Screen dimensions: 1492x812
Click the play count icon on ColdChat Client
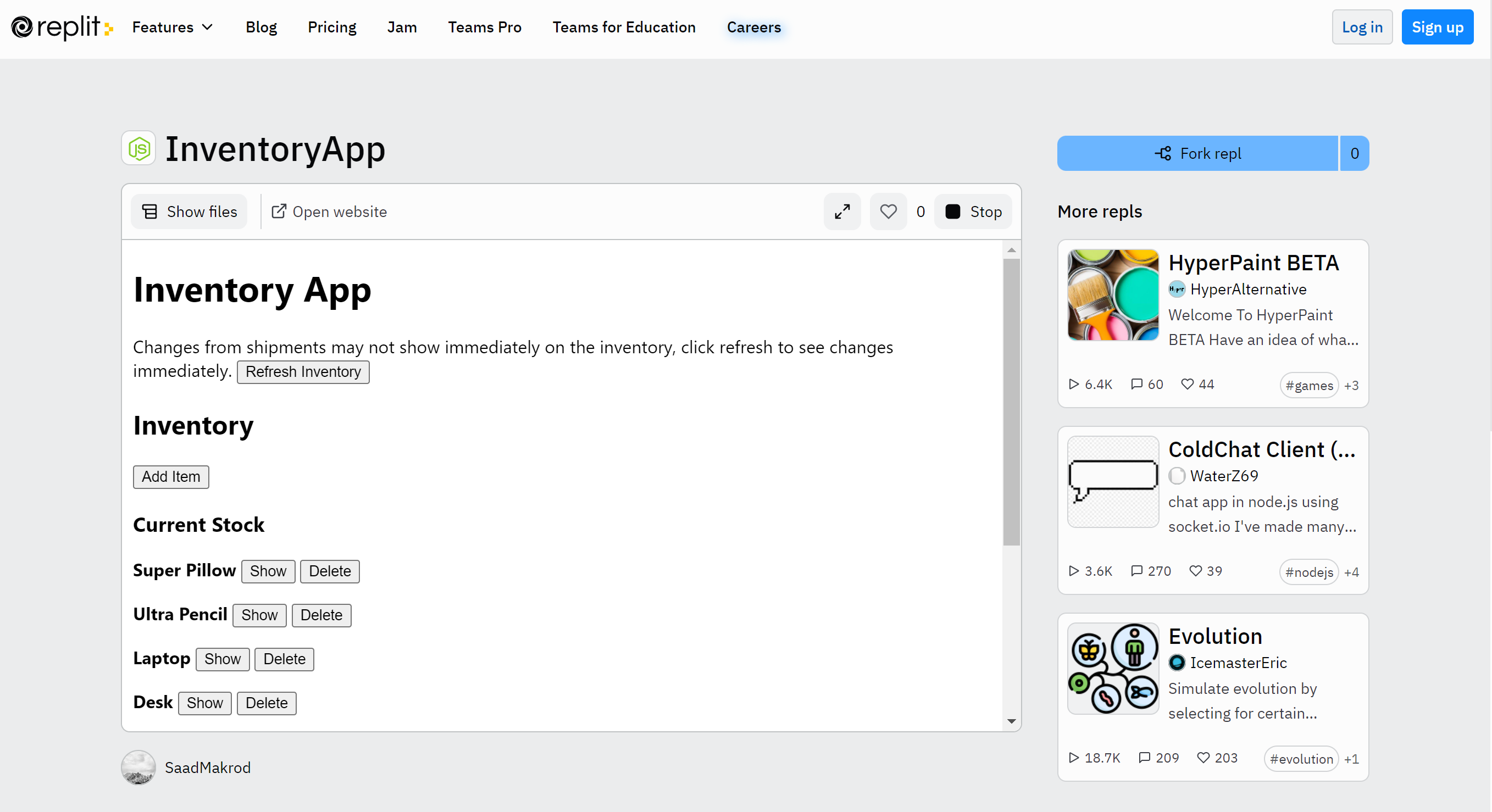tap(1074, 570)
